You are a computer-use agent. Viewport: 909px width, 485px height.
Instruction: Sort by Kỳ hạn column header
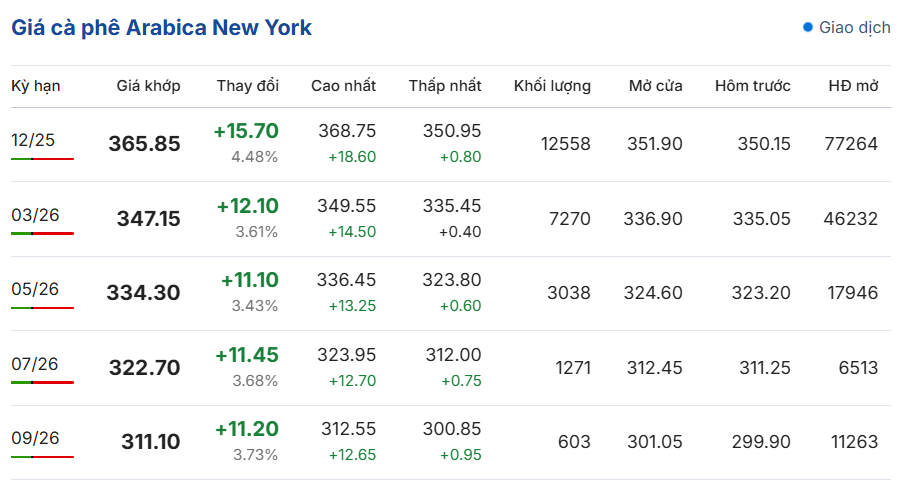coord(36,86)
